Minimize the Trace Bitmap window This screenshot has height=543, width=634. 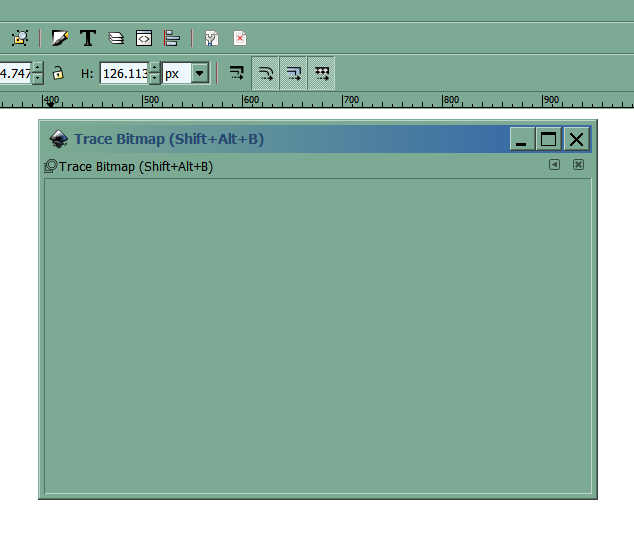point(522,139)
